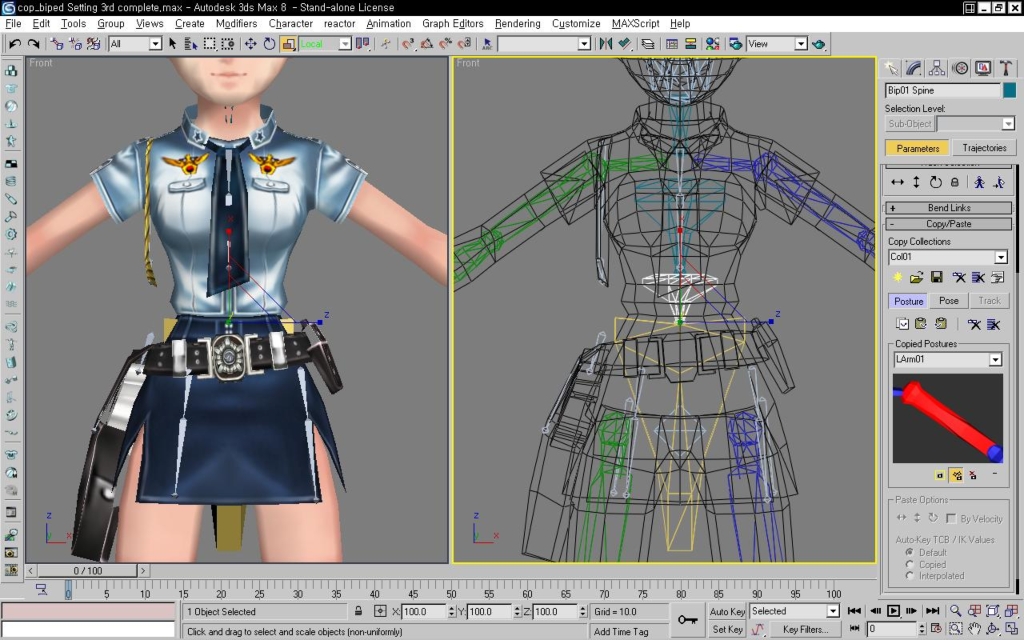Open the selection filter All dropdown
The image size is (1024, 640).
155,44
